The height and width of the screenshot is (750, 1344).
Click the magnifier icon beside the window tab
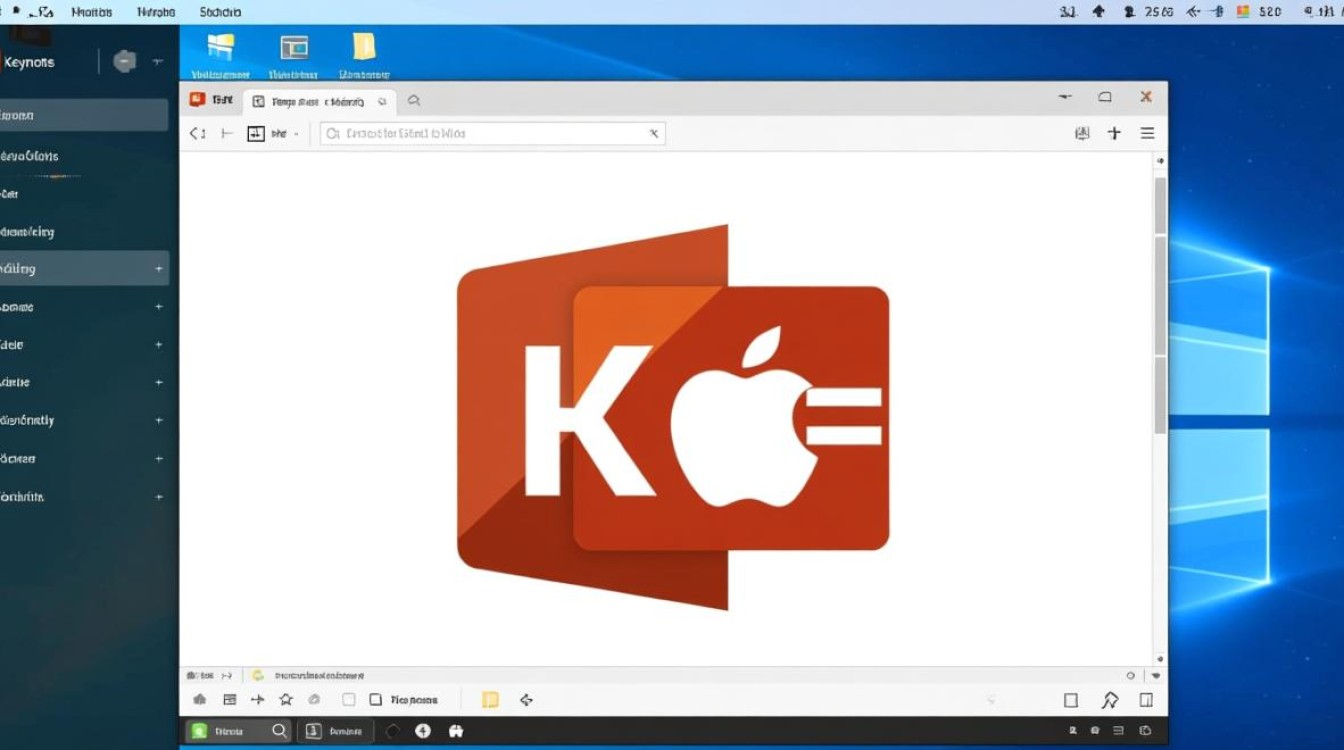[413, 101]
